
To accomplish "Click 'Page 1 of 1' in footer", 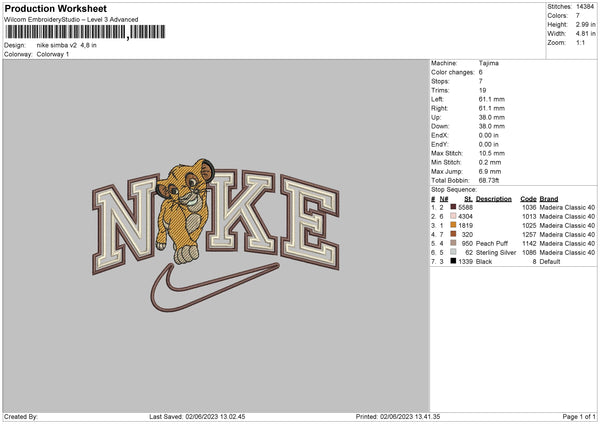I will [x=579, y=416].
